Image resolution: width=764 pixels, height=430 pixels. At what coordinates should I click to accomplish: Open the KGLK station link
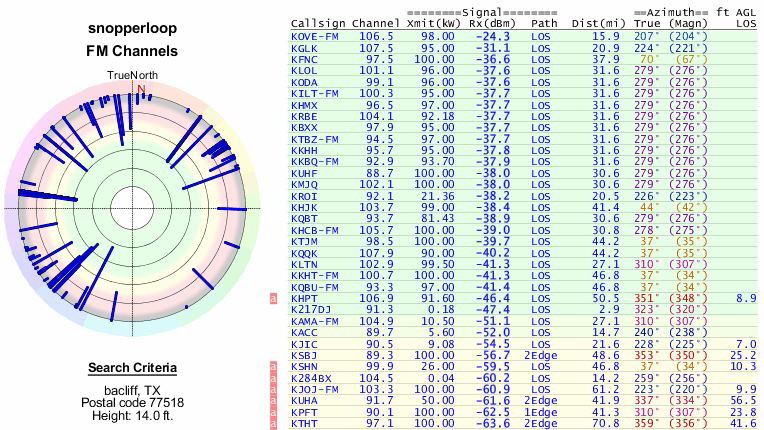(304, 48)
